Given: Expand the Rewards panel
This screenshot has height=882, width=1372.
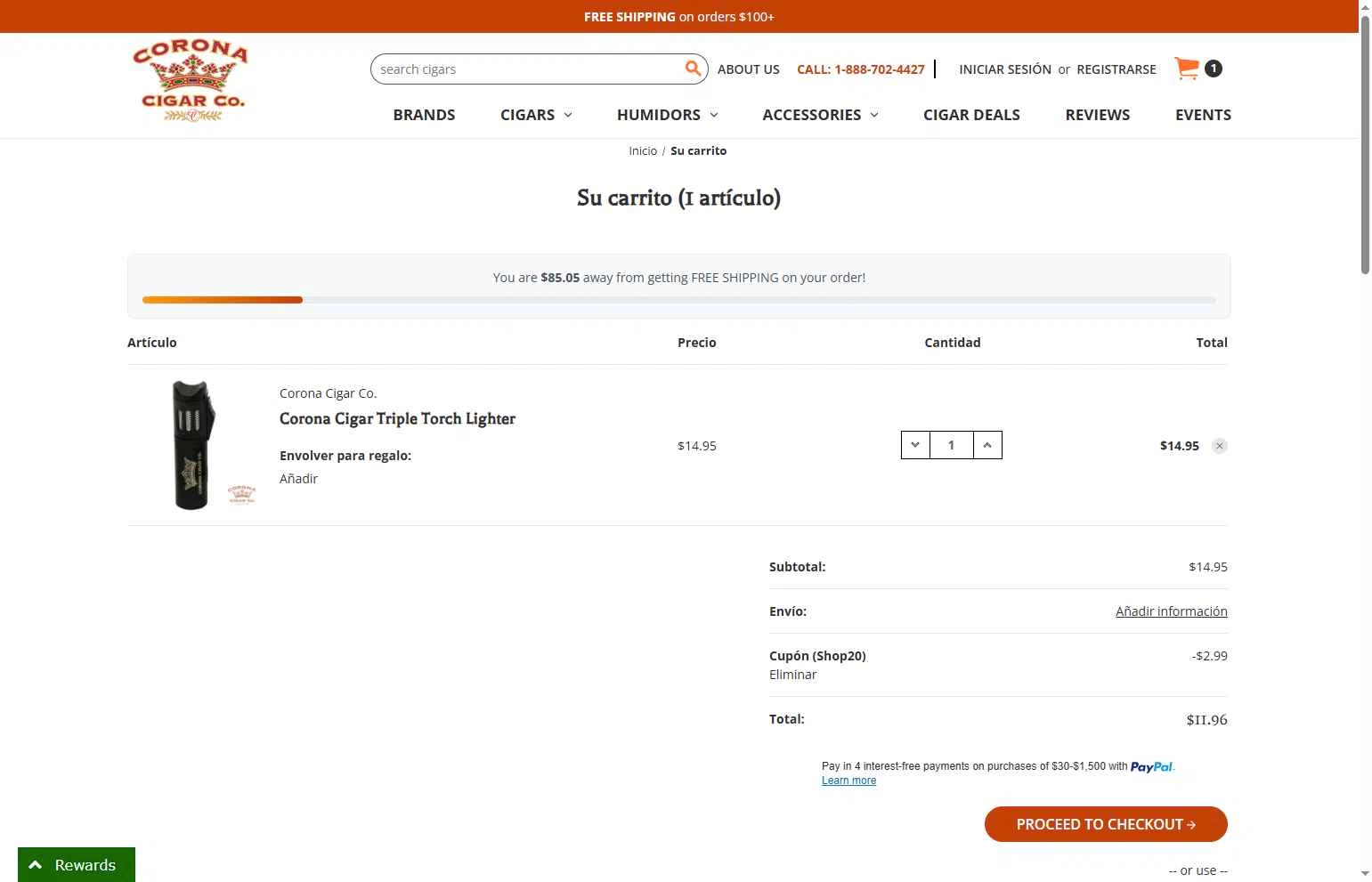Looking at the screenshot, I should (77, 865).
